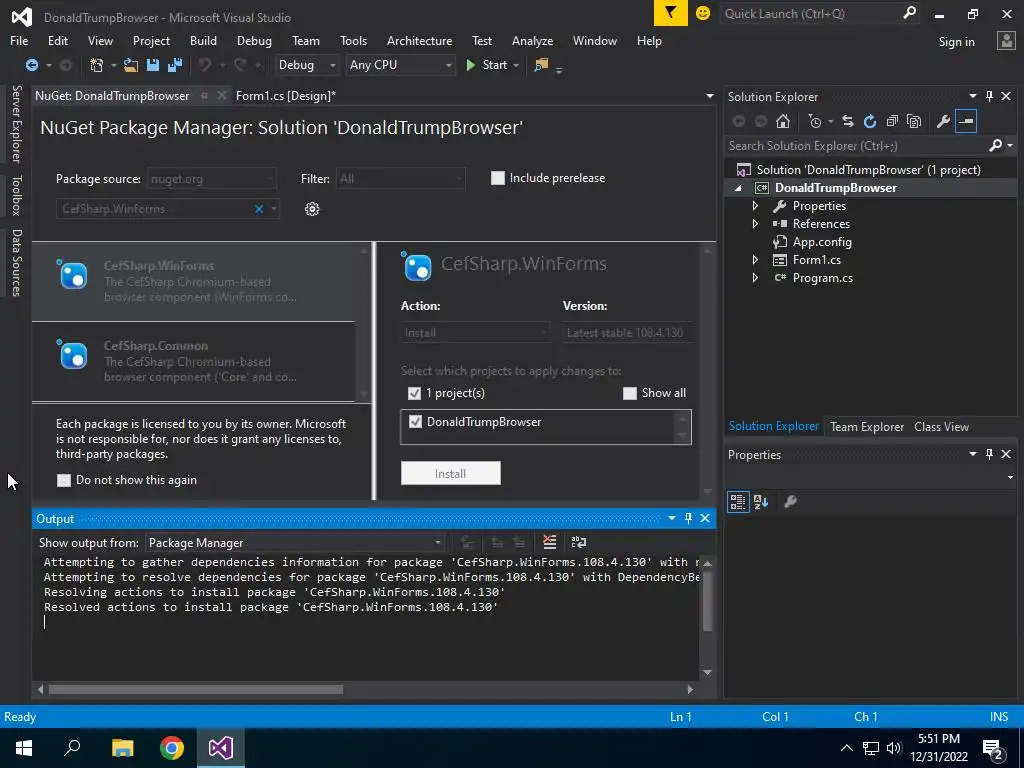Open the Version Latest stable dropdown
Screen dimensions: 1024x768
tap(626, 333)
